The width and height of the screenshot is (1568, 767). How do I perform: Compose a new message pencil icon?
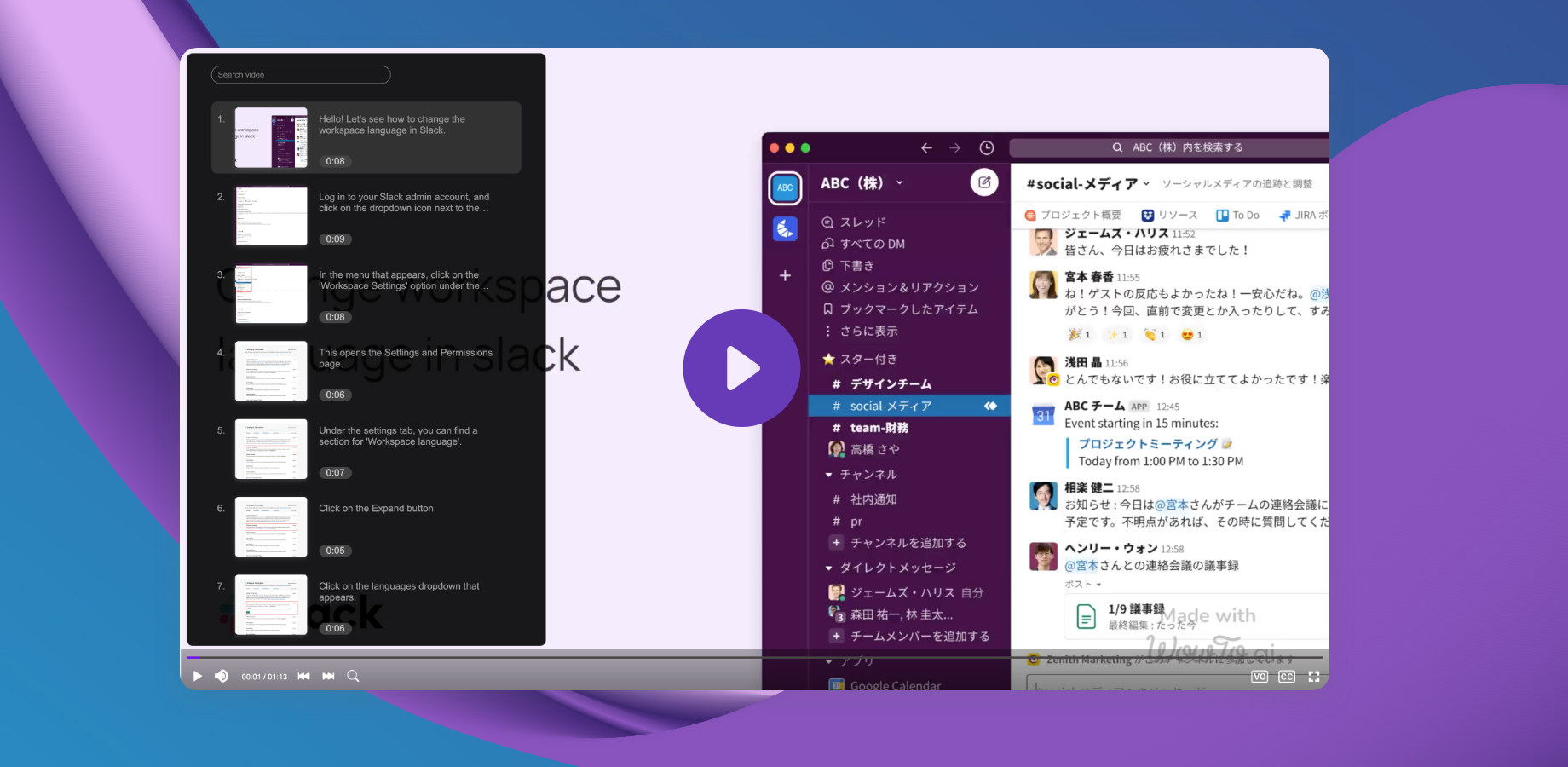(984, 182)
